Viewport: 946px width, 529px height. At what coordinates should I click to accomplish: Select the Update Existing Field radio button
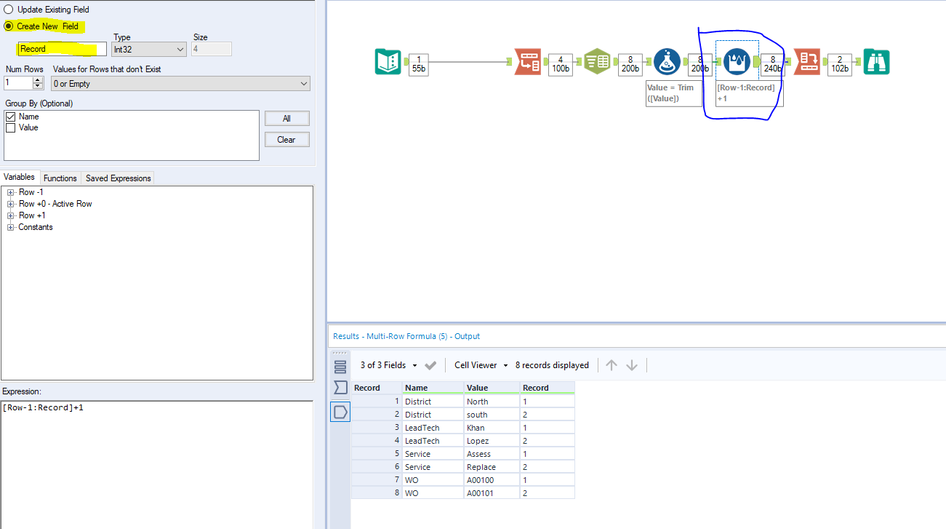pyautogui.click(x=8, y=10)
